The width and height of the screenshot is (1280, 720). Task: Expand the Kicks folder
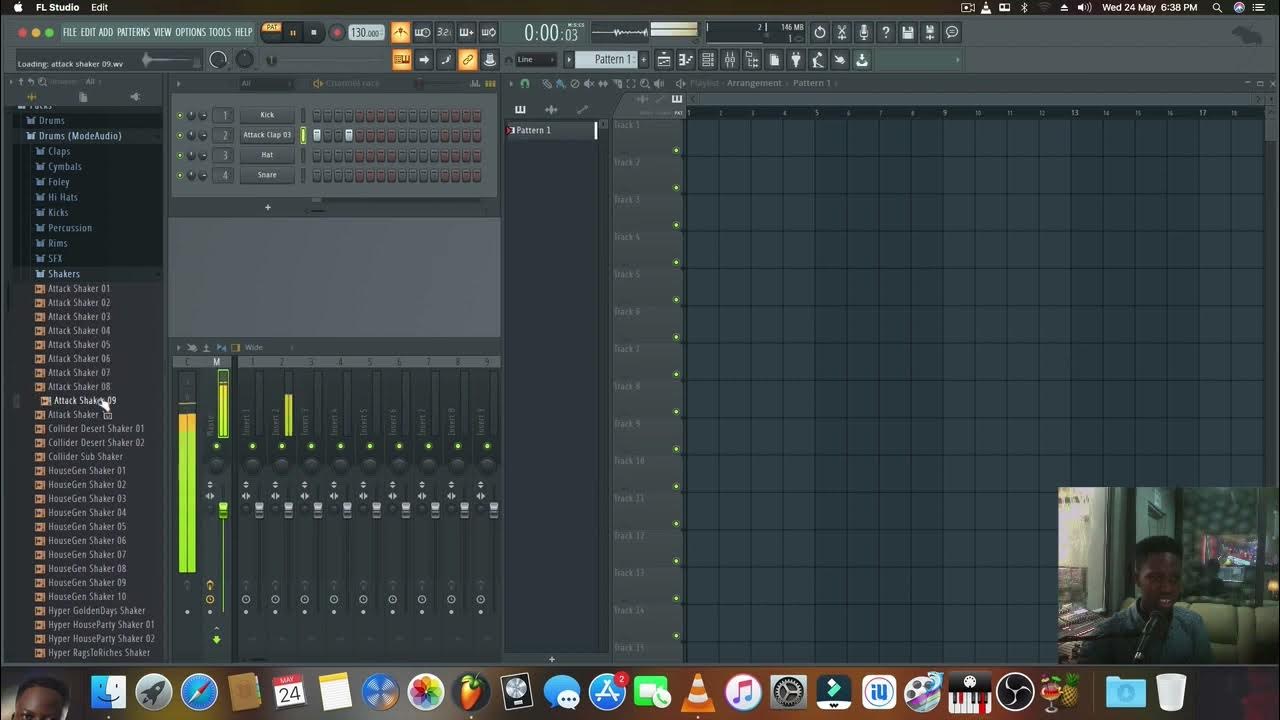coord(58,213)
